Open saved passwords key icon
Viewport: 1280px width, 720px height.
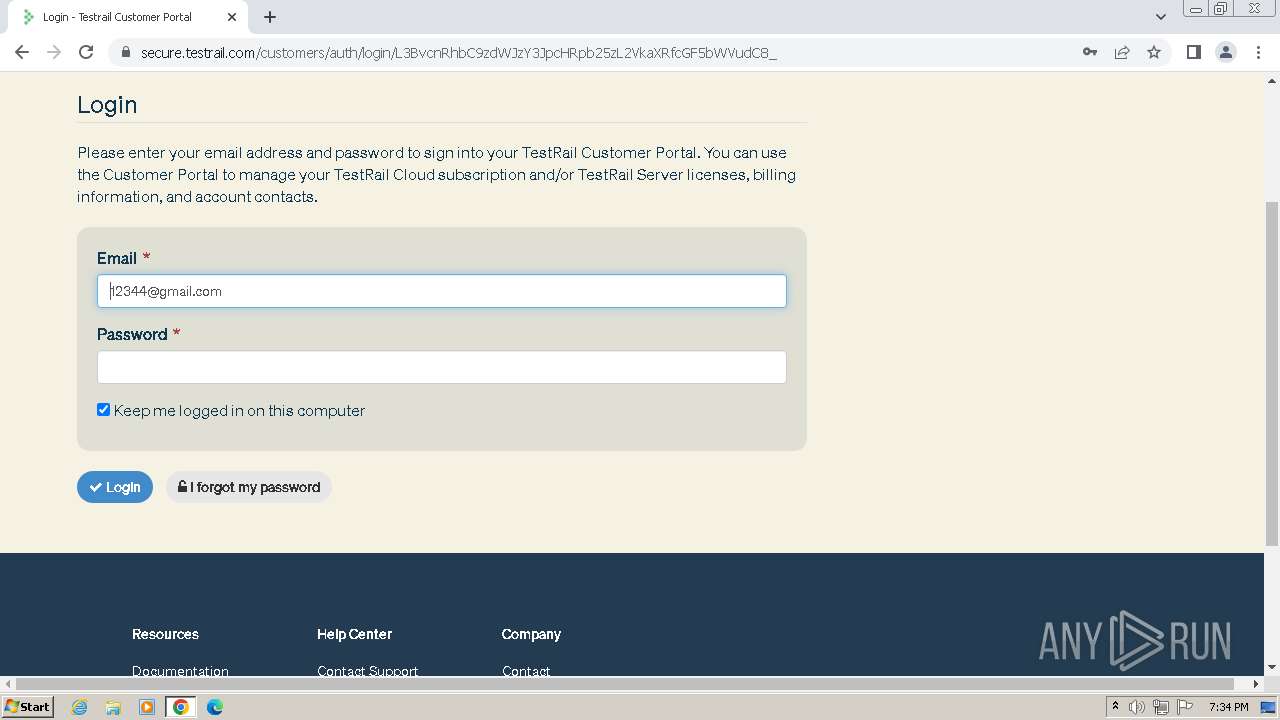1090,52
